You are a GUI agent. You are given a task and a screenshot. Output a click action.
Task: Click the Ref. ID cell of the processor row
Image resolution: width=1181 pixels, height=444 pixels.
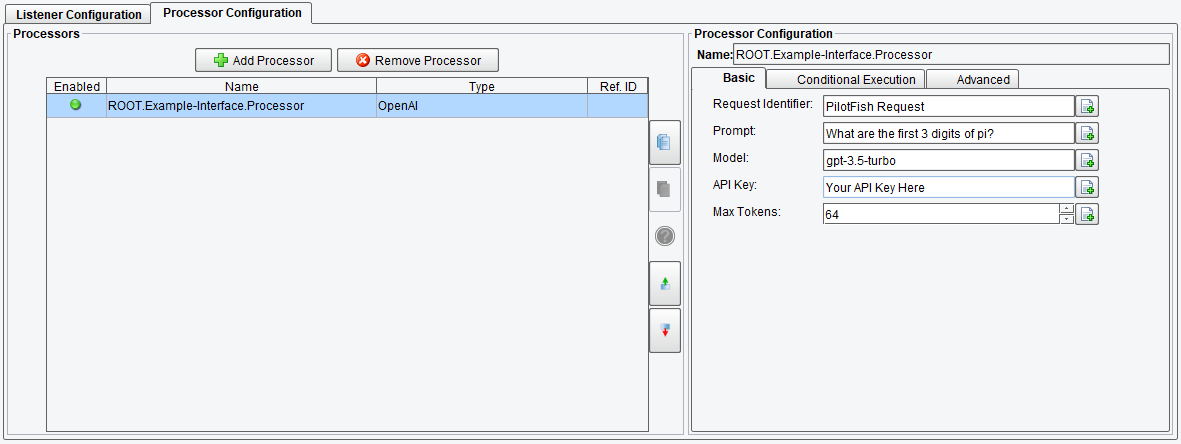click(618, 106)
